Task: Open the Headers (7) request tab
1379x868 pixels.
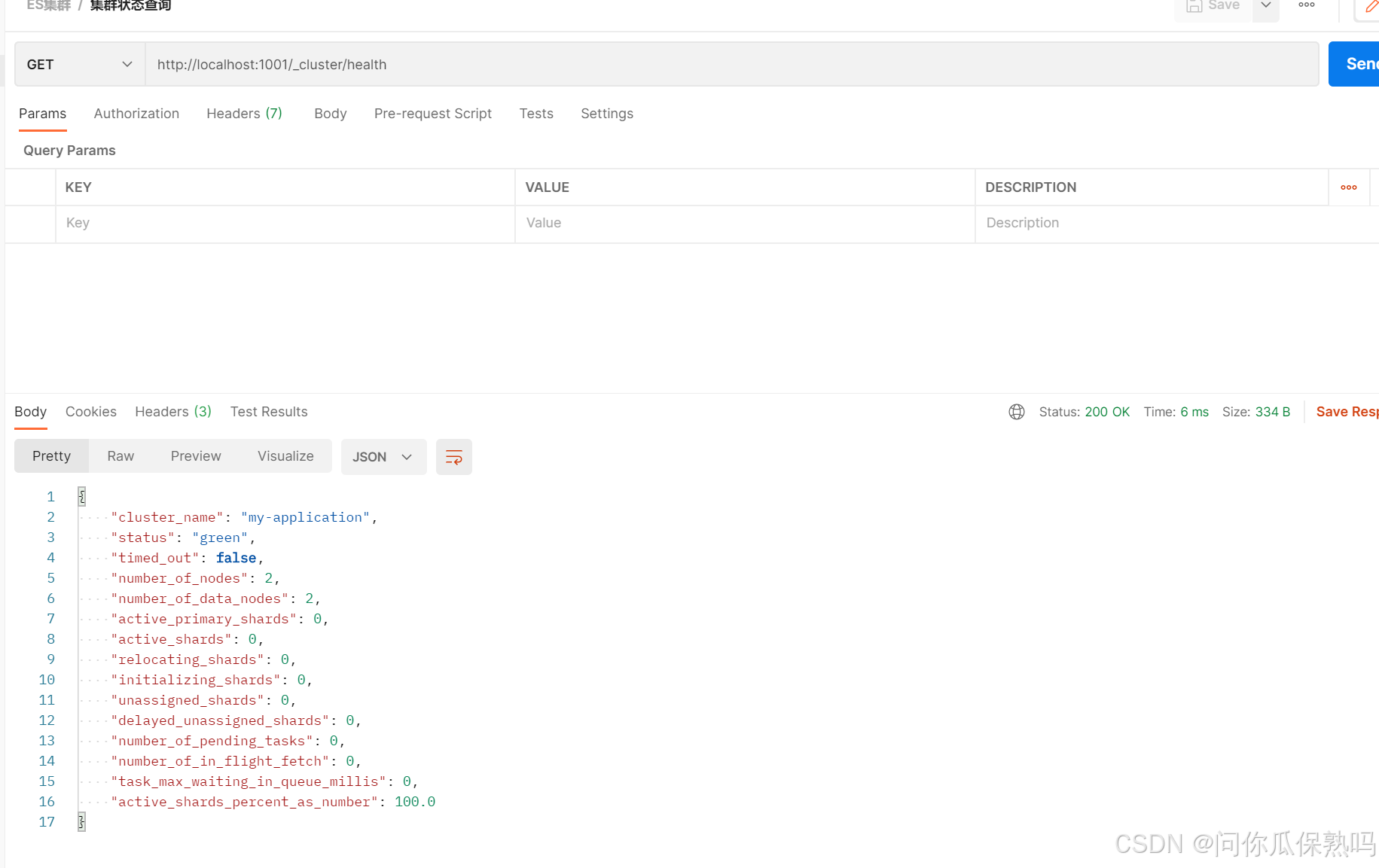Action: 244,114
